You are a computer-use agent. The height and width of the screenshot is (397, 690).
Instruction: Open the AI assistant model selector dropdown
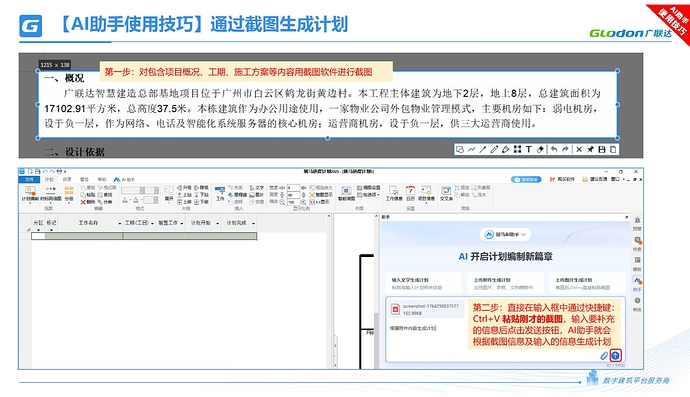[x=505, y=235]
